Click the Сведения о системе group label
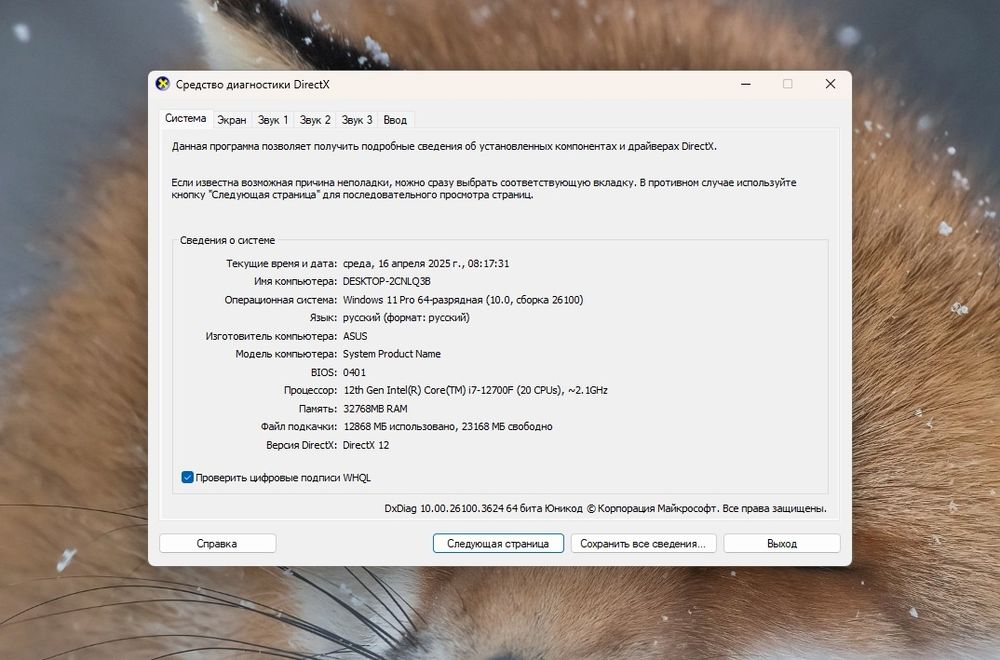This screenshot has height=660, width=1000. 228,240
